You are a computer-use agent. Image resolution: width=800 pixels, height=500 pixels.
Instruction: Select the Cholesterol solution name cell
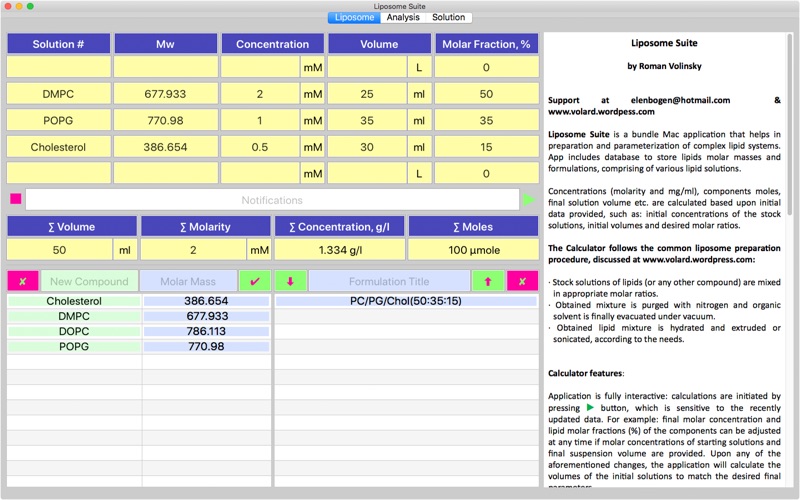(58, 147)
